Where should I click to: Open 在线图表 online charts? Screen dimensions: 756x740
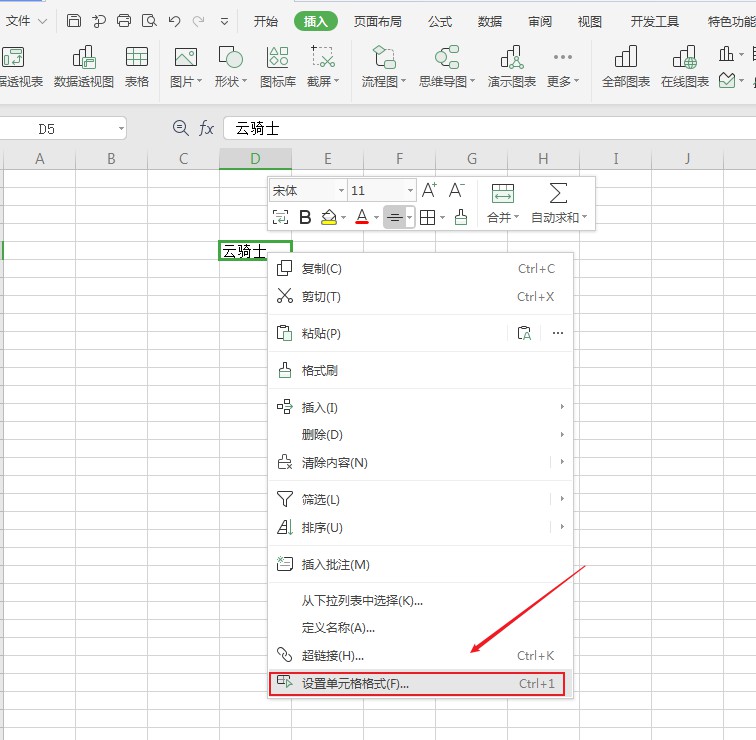(685, 67)
